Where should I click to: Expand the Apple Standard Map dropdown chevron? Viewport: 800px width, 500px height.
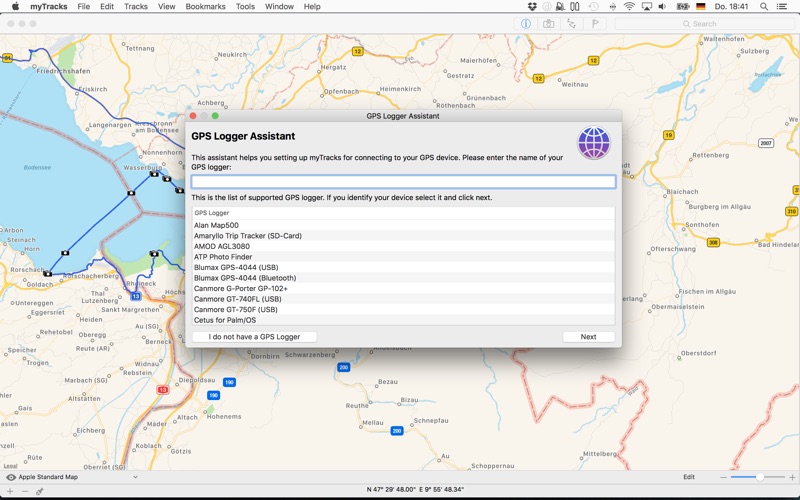click(135, 477)
